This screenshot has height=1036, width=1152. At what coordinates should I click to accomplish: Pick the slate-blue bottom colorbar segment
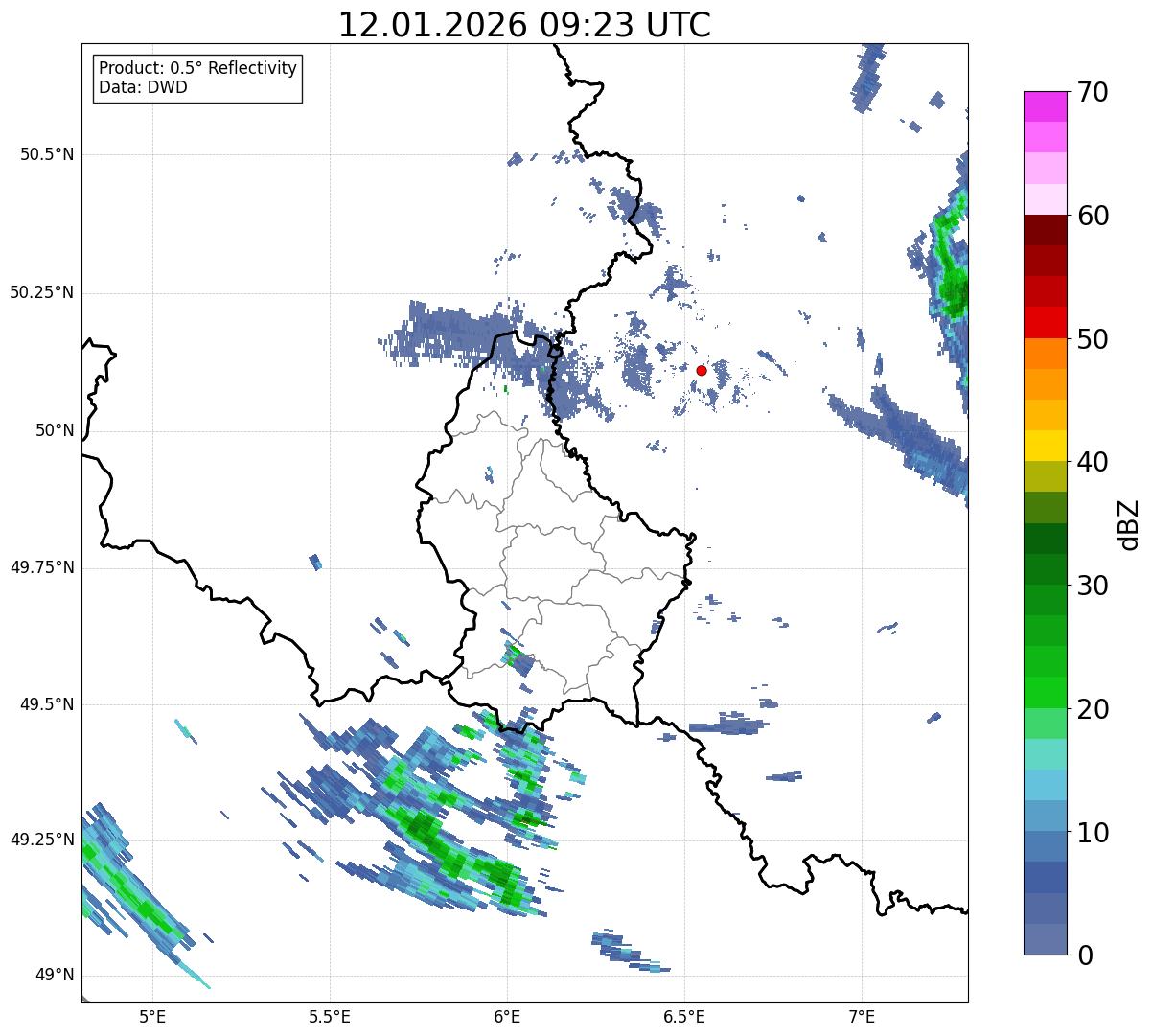coord(1045,939)
